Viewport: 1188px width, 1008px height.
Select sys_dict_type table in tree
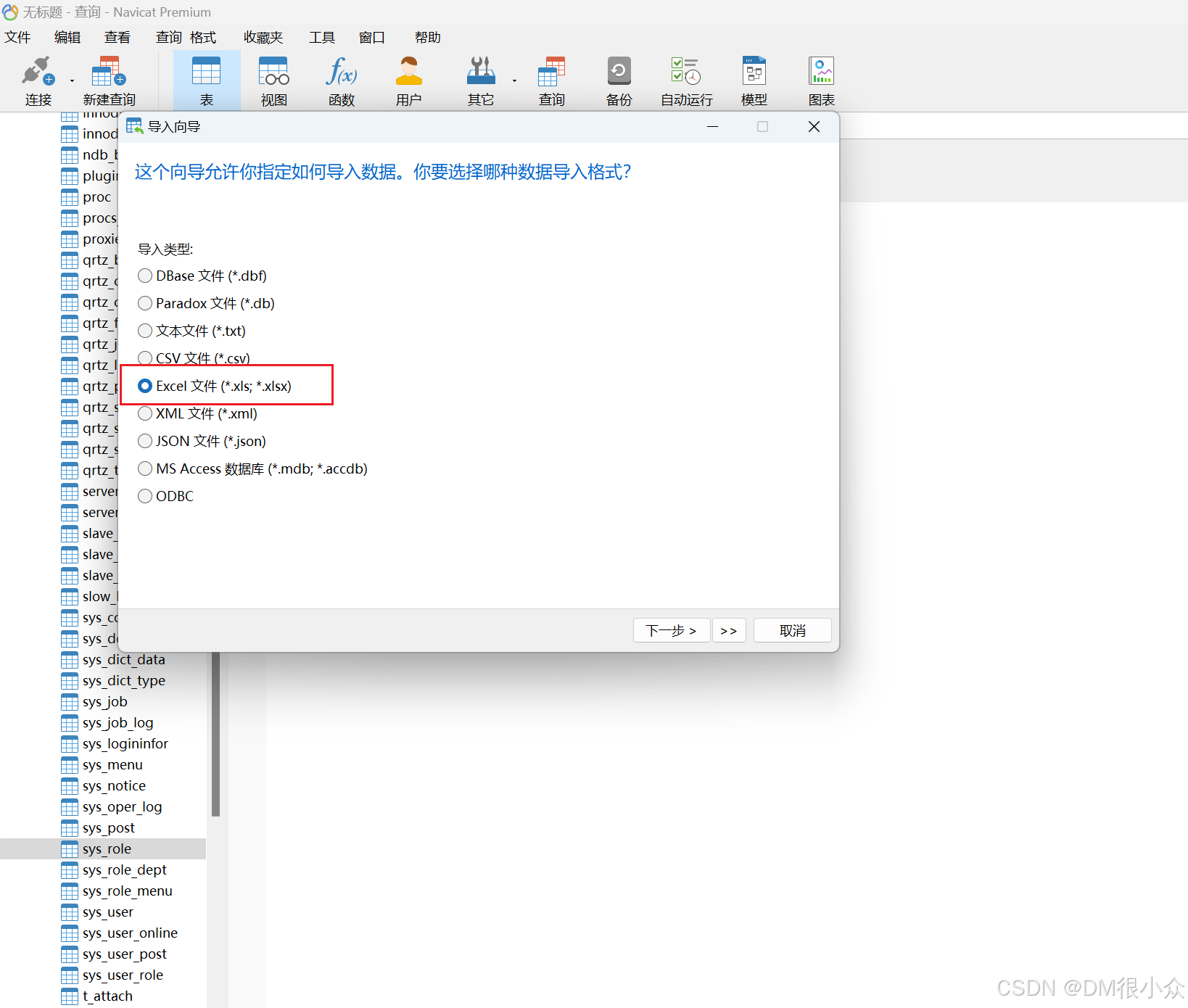coord(123,681)
